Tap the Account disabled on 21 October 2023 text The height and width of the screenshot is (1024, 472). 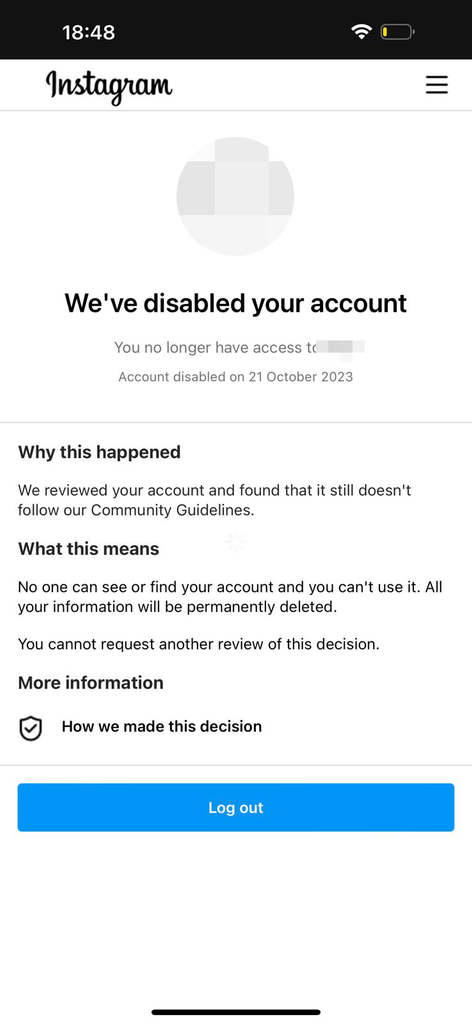point(236,377)
